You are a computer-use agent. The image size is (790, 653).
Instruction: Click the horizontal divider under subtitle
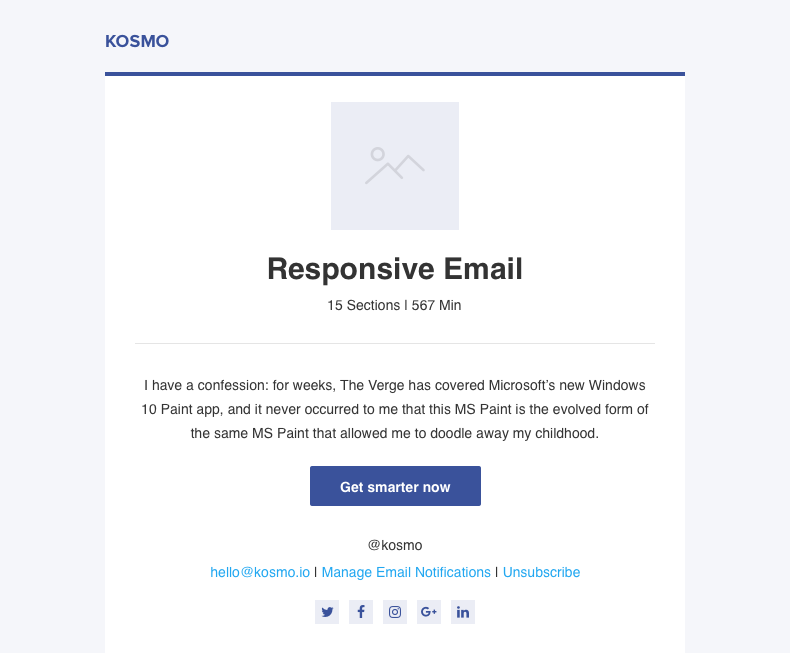pyautogui.click(x=395, y=343)
